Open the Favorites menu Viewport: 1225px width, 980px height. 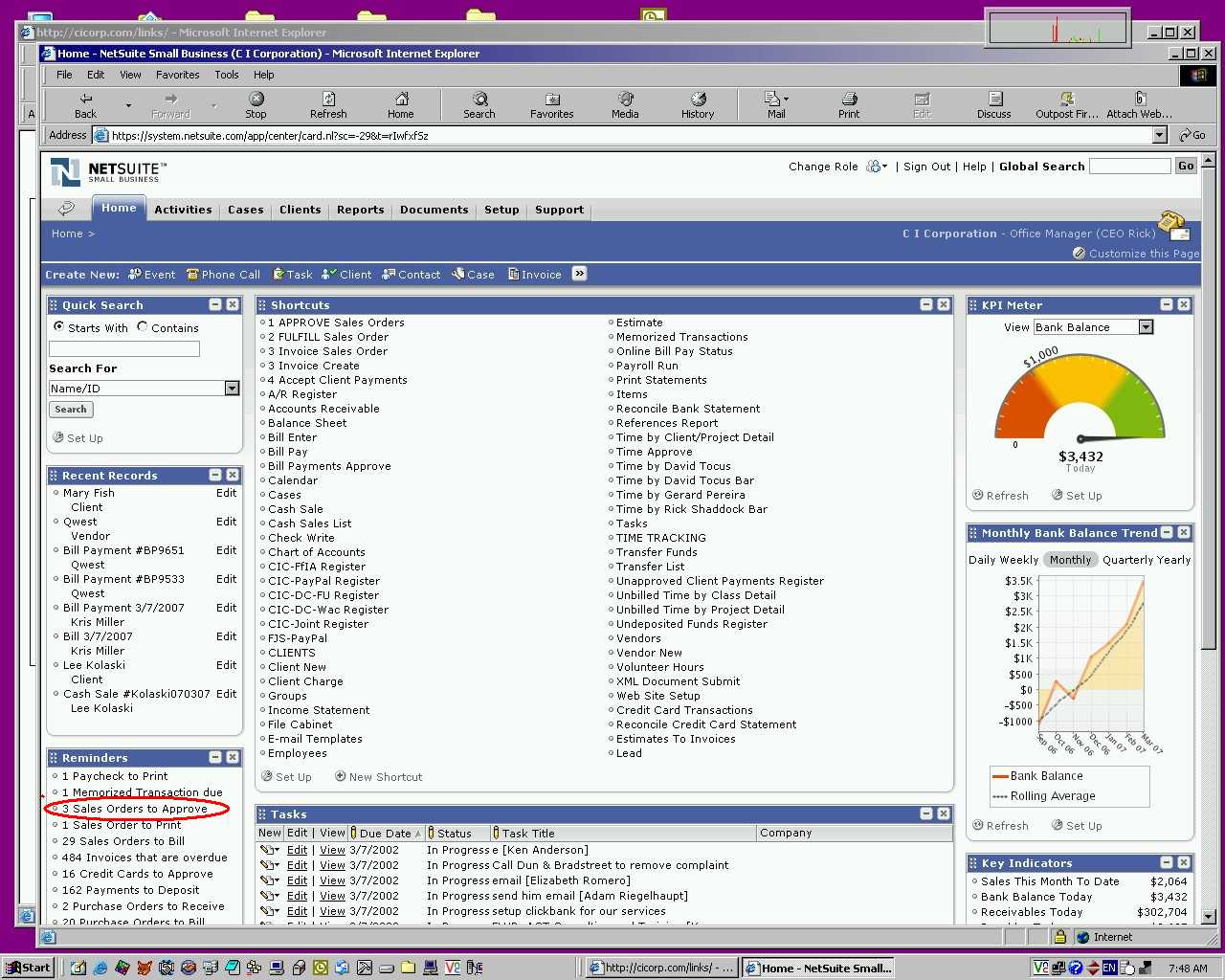click(x=177, y=75)
